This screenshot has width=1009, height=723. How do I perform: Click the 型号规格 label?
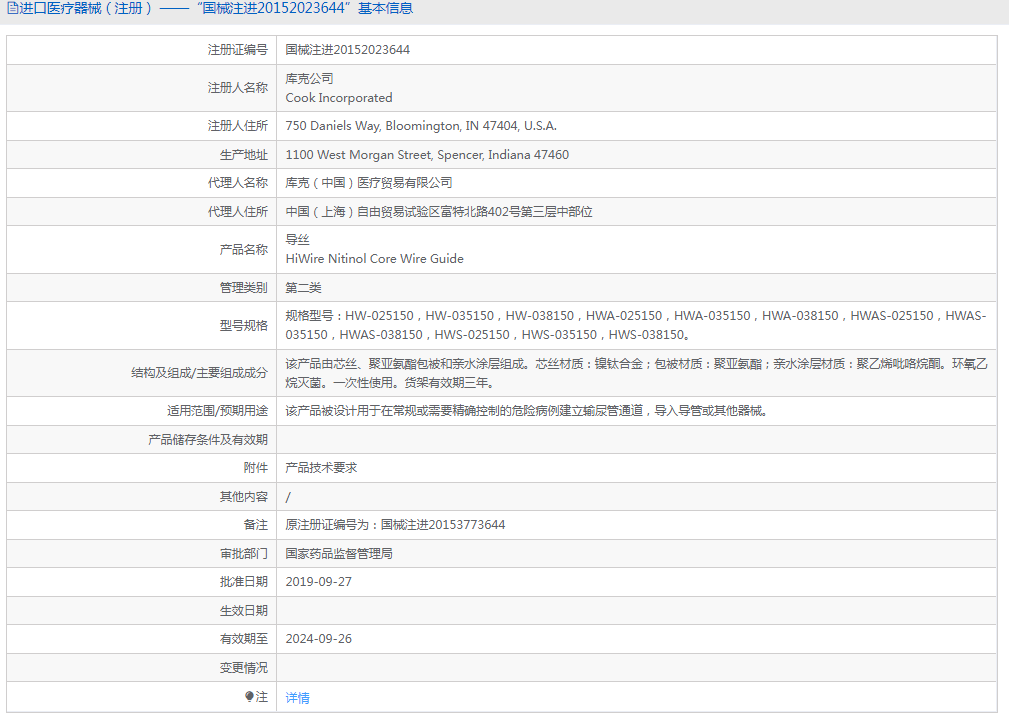243,325
